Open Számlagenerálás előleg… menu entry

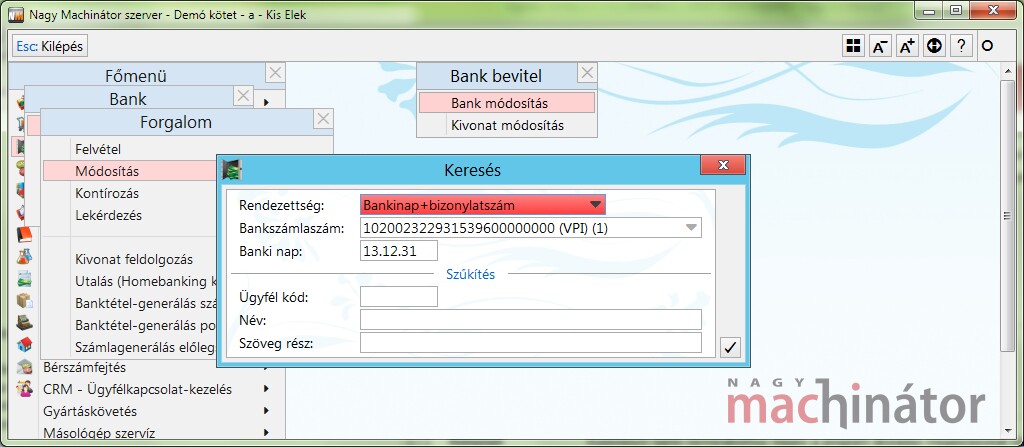pyautogui.click(x=146, y=348)
